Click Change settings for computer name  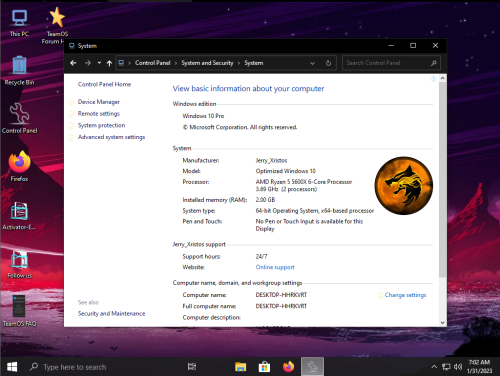[405, 295]
